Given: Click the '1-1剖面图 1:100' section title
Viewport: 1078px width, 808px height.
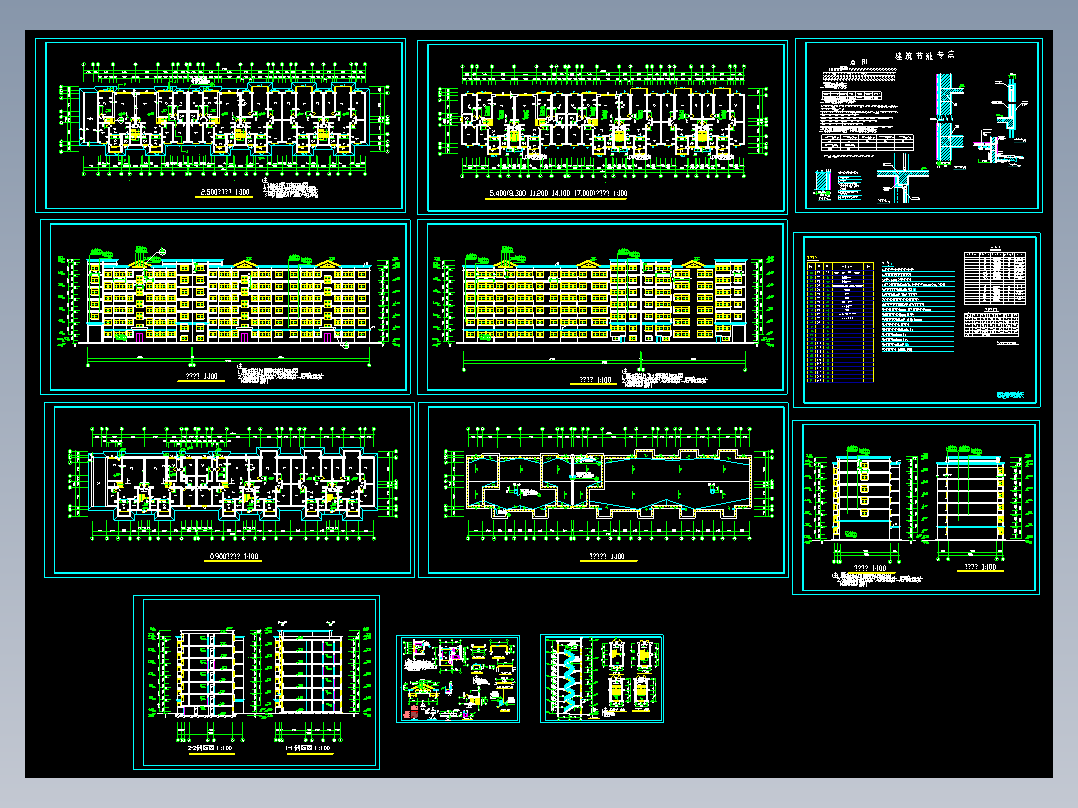Looking at the screenshot, I should click(308, 747).
